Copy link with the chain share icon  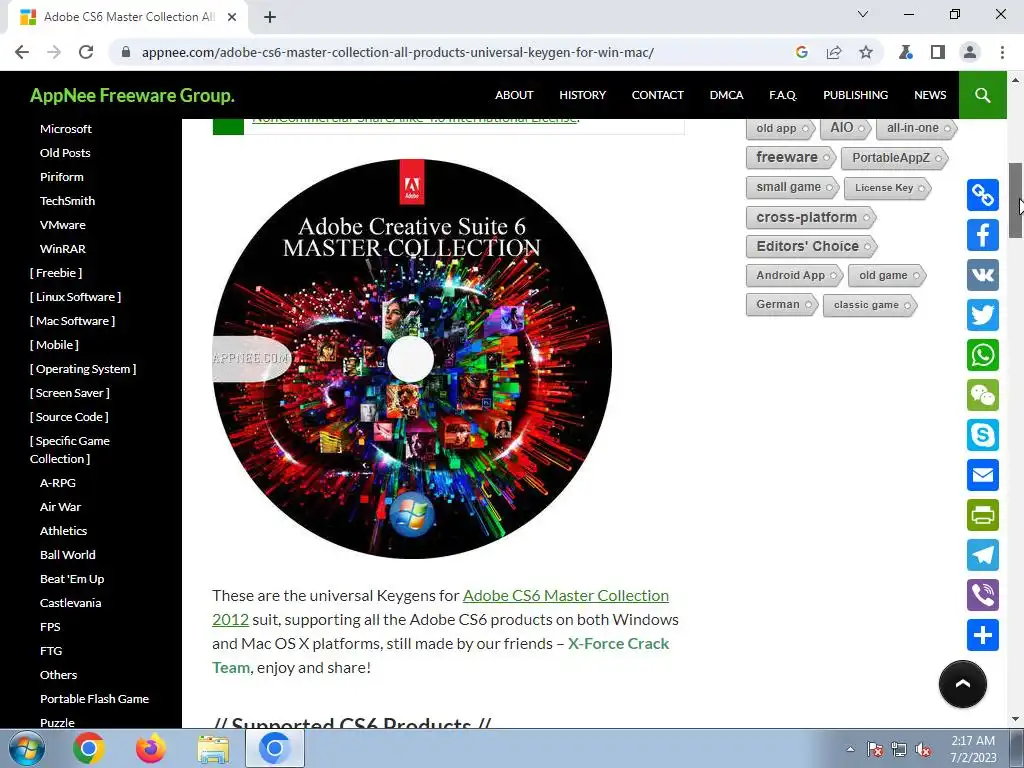(x=983, y=195)
